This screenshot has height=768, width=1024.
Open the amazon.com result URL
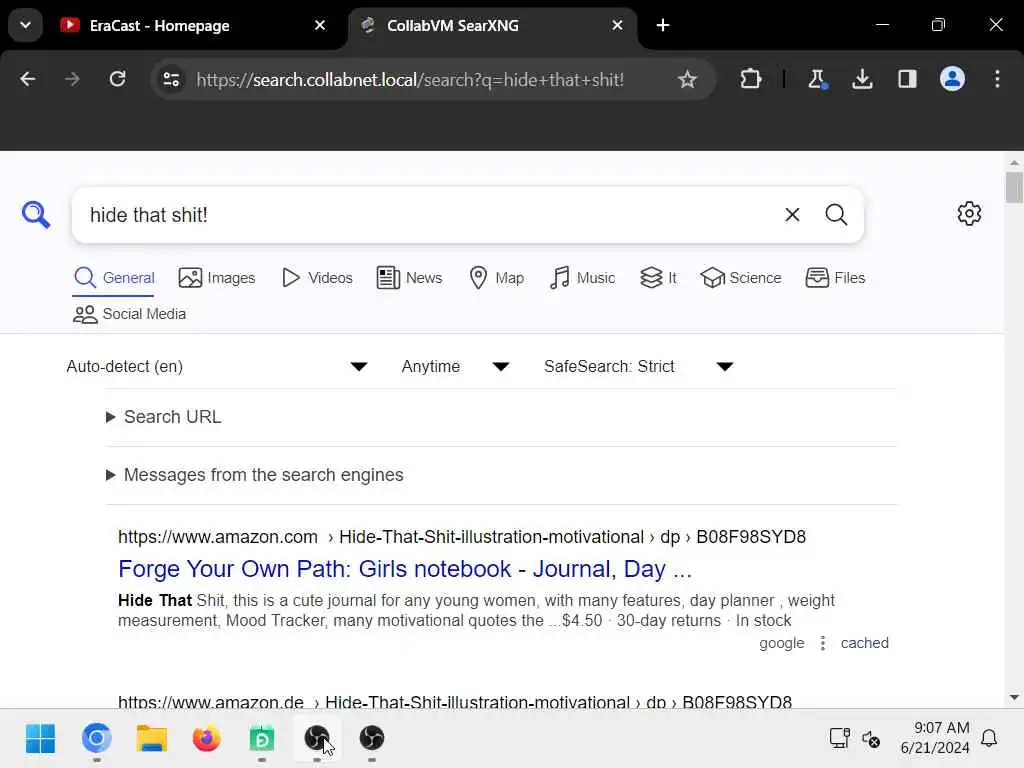pyautogui.click(x=462, y=537)
